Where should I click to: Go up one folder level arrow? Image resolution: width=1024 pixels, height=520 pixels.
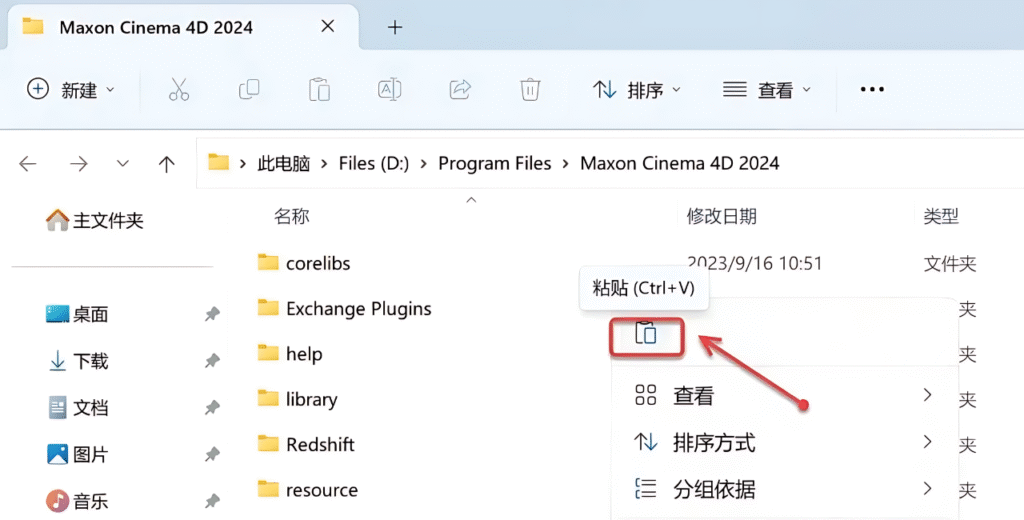[167, 163]
